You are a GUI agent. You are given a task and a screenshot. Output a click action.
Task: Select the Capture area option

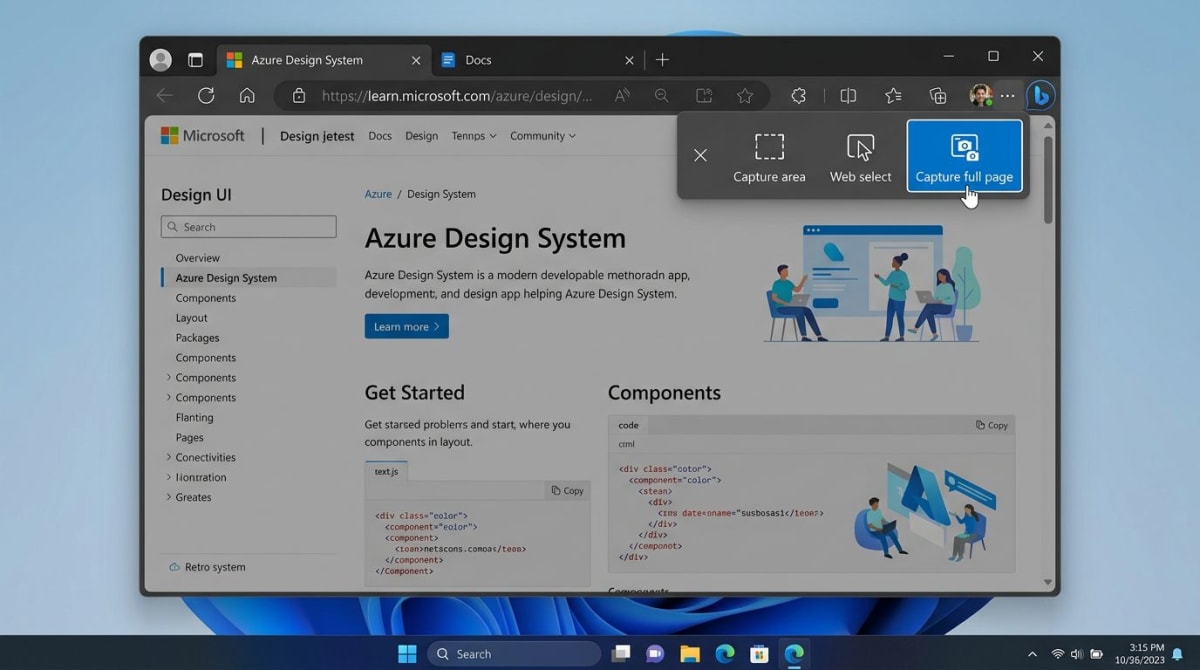769,158
